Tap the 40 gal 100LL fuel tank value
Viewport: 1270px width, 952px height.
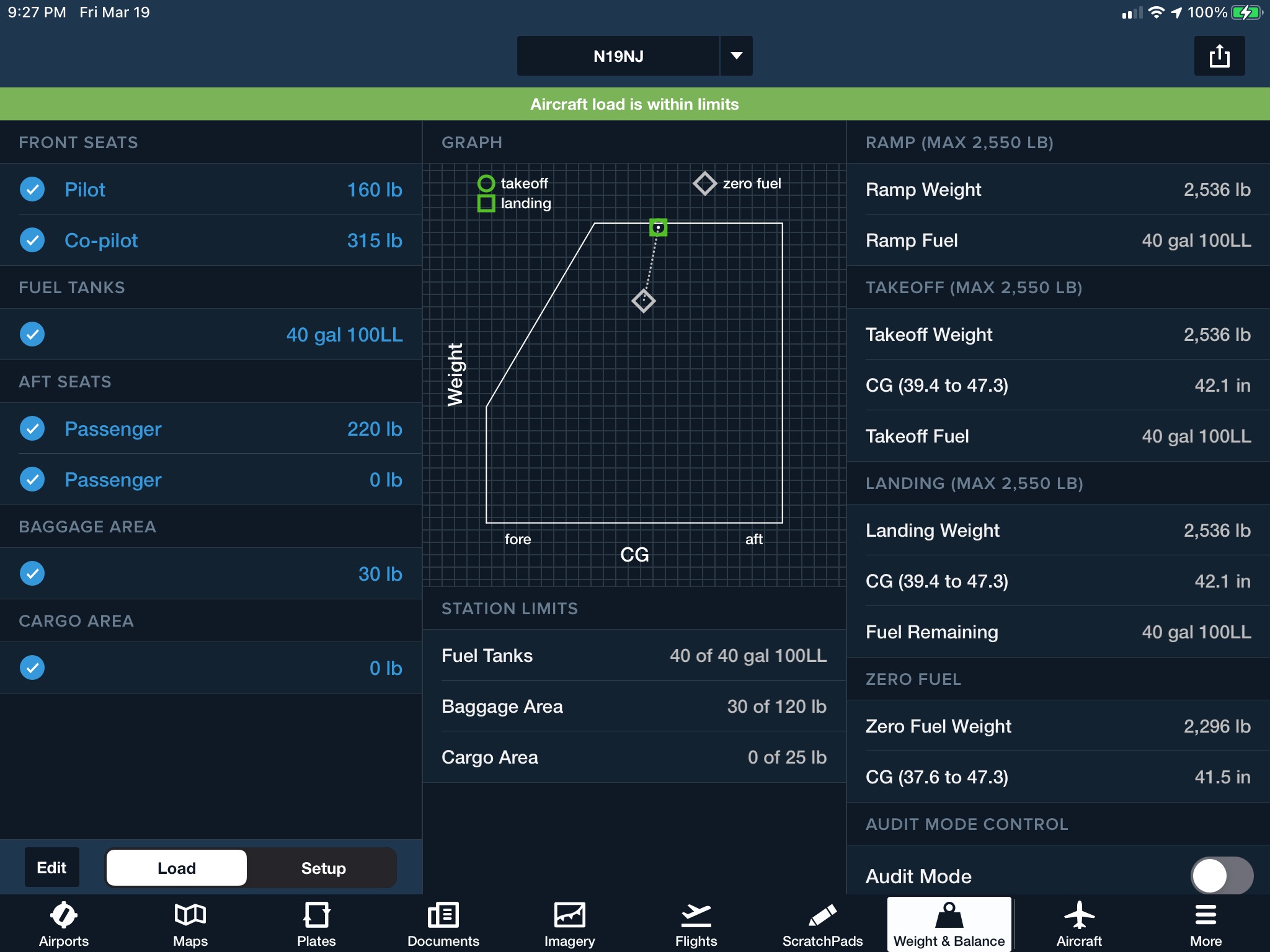pos(344,335)
